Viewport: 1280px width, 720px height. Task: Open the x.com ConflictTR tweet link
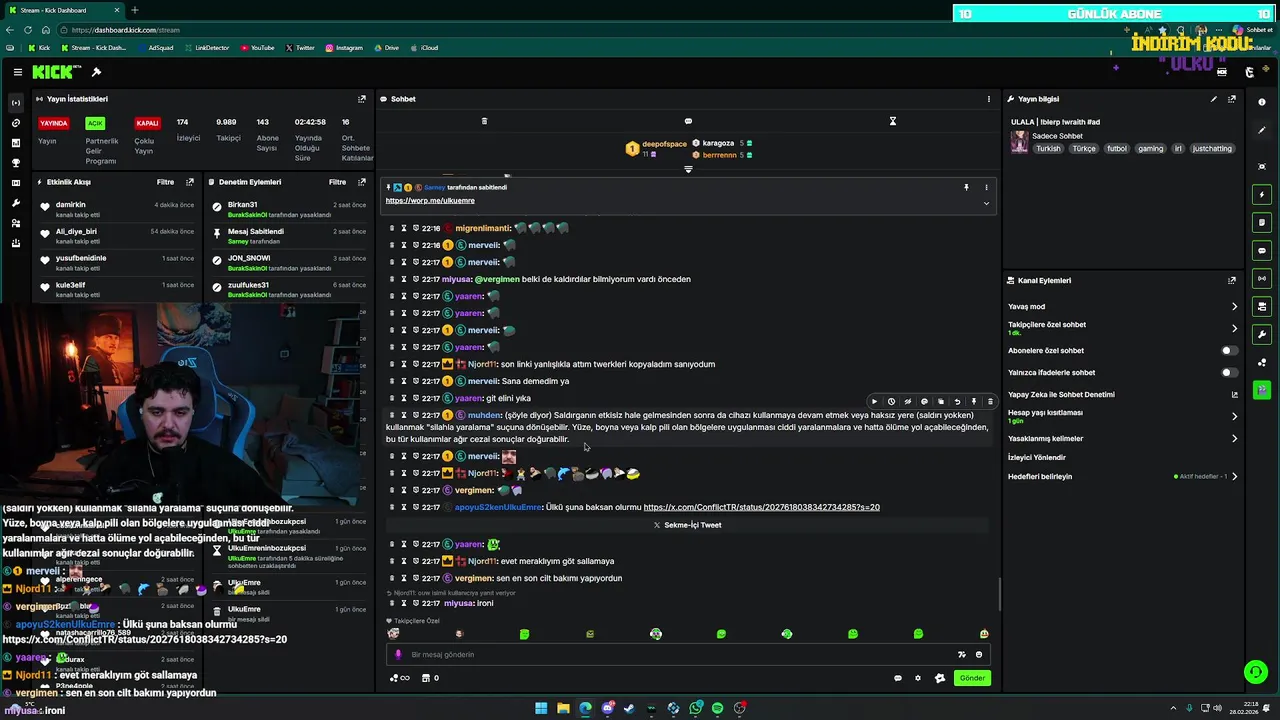tap(761, 507)
